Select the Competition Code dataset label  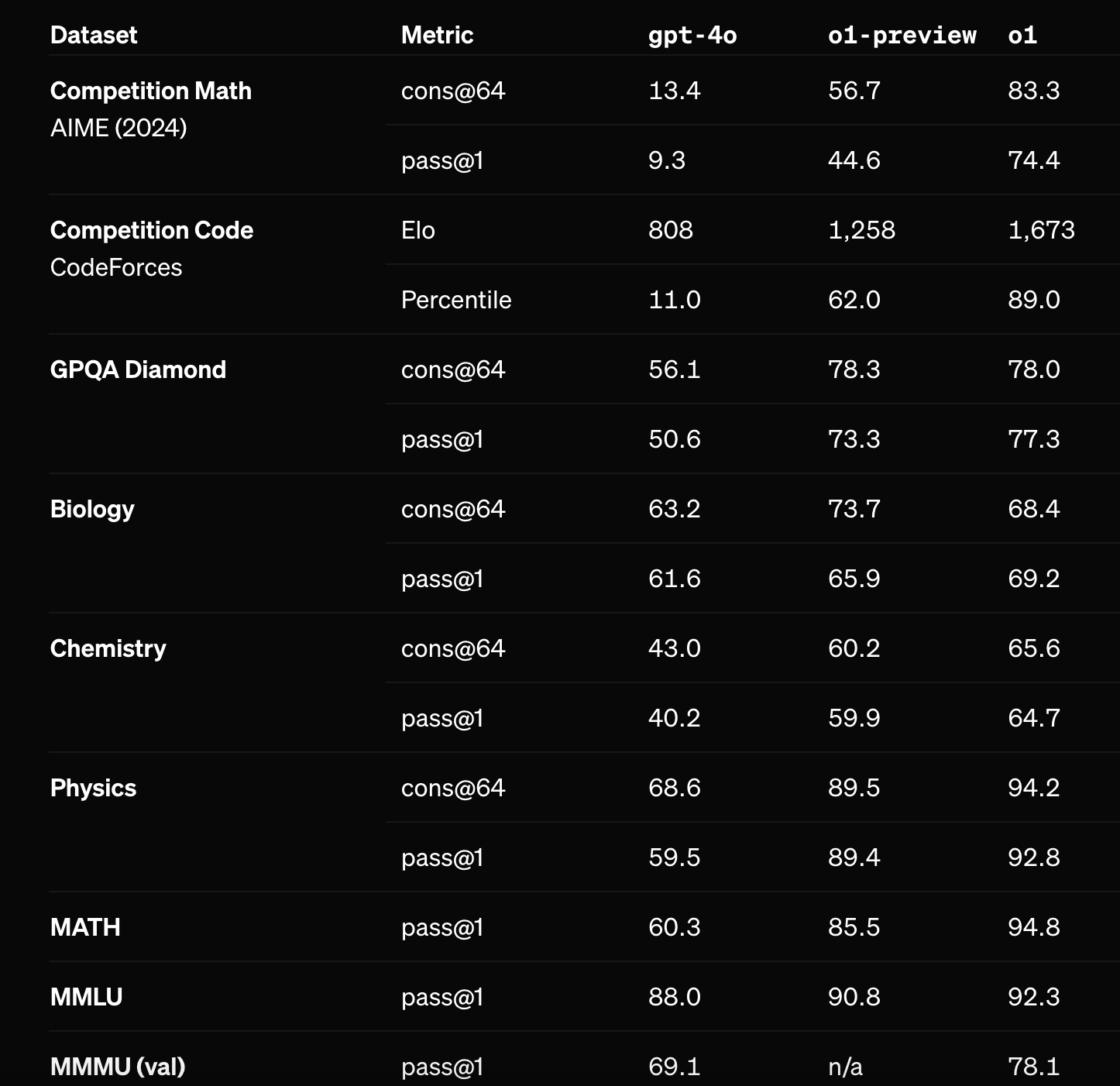tap(151, 230)
